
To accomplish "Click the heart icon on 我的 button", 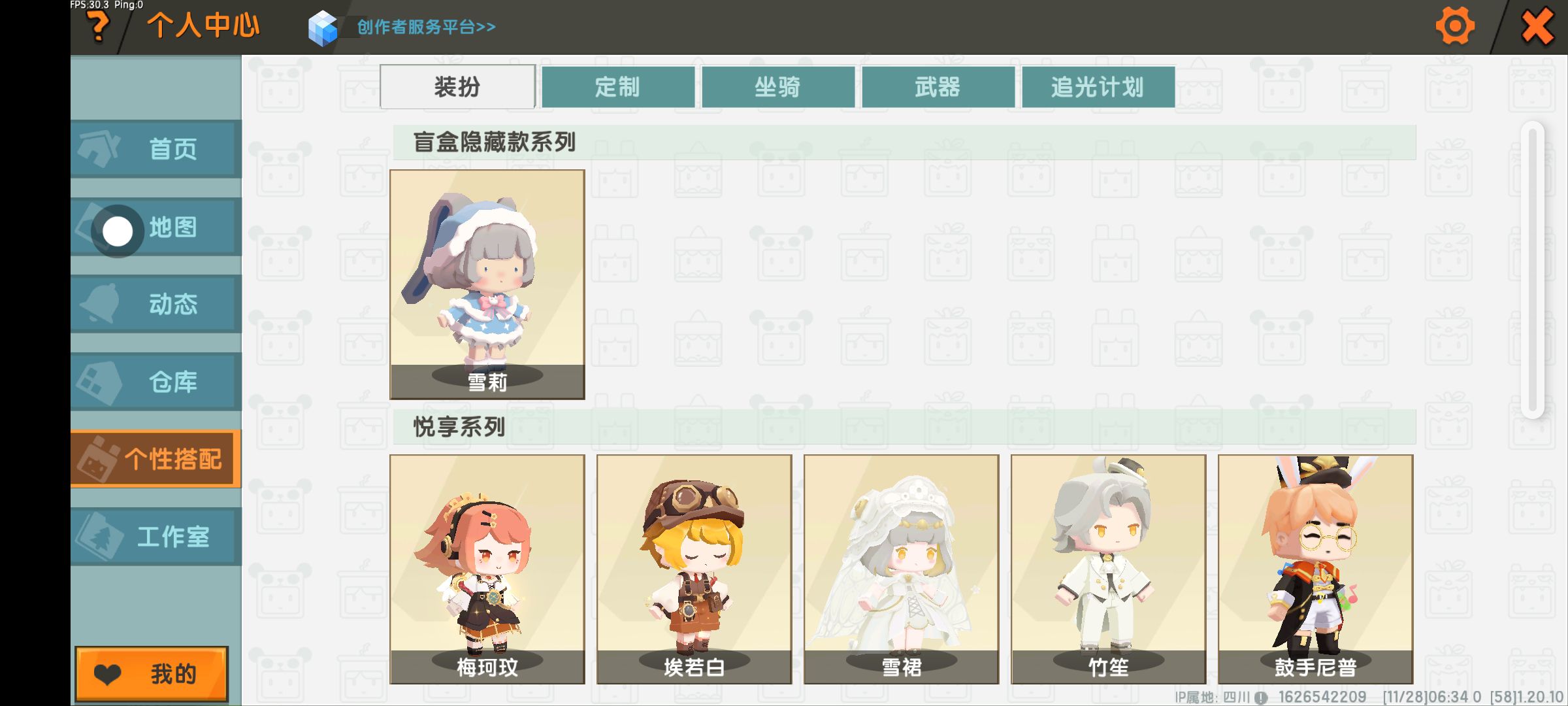I will pos(108,674).
